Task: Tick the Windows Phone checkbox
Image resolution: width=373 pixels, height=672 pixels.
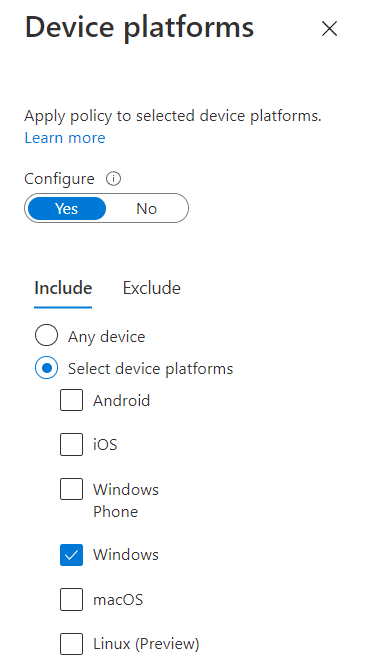Action: tap(71, 489)
